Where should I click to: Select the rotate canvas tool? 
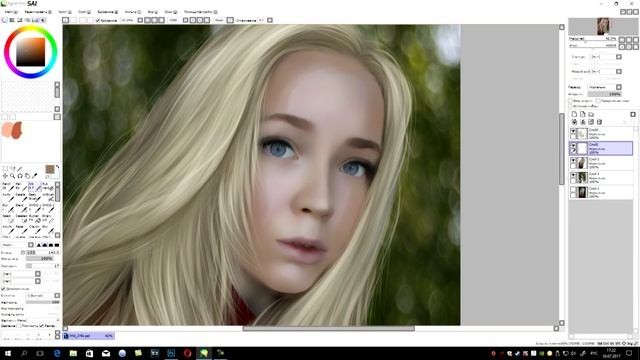pyautogui.click(x=20, y=176)
